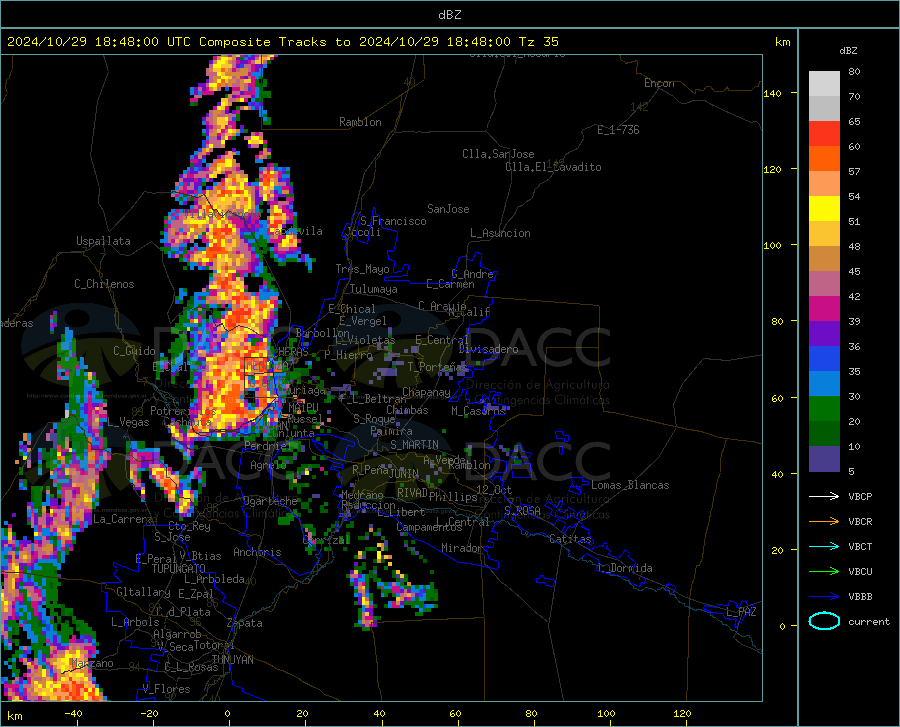Click the 'Tz 35' text in the header

pos(539,42)
